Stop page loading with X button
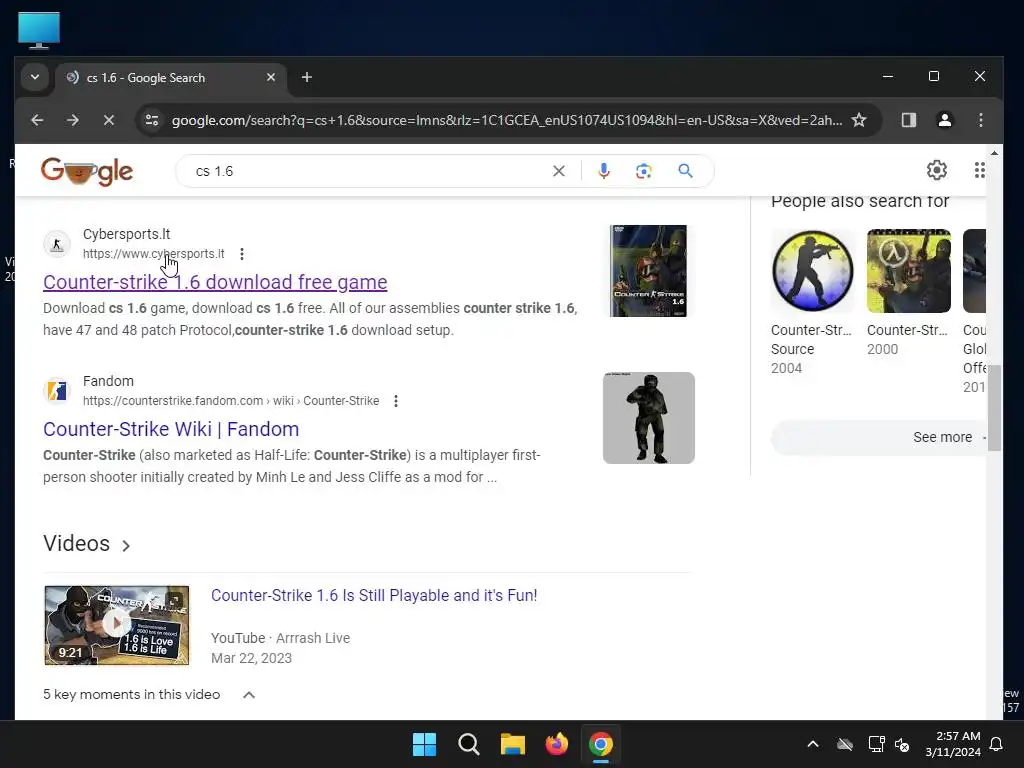 [109, 120]
